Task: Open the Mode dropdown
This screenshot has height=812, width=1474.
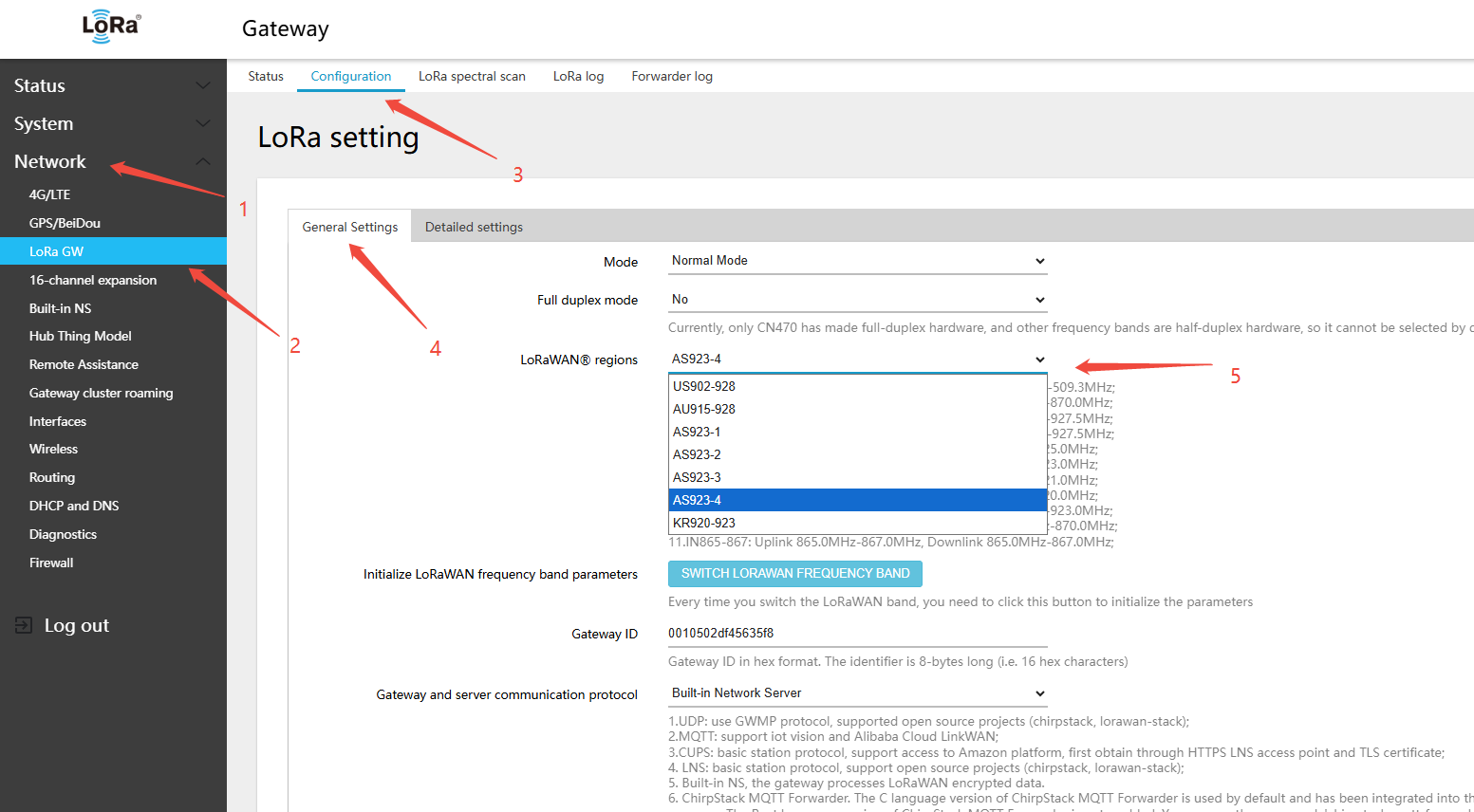Action: 857,261
